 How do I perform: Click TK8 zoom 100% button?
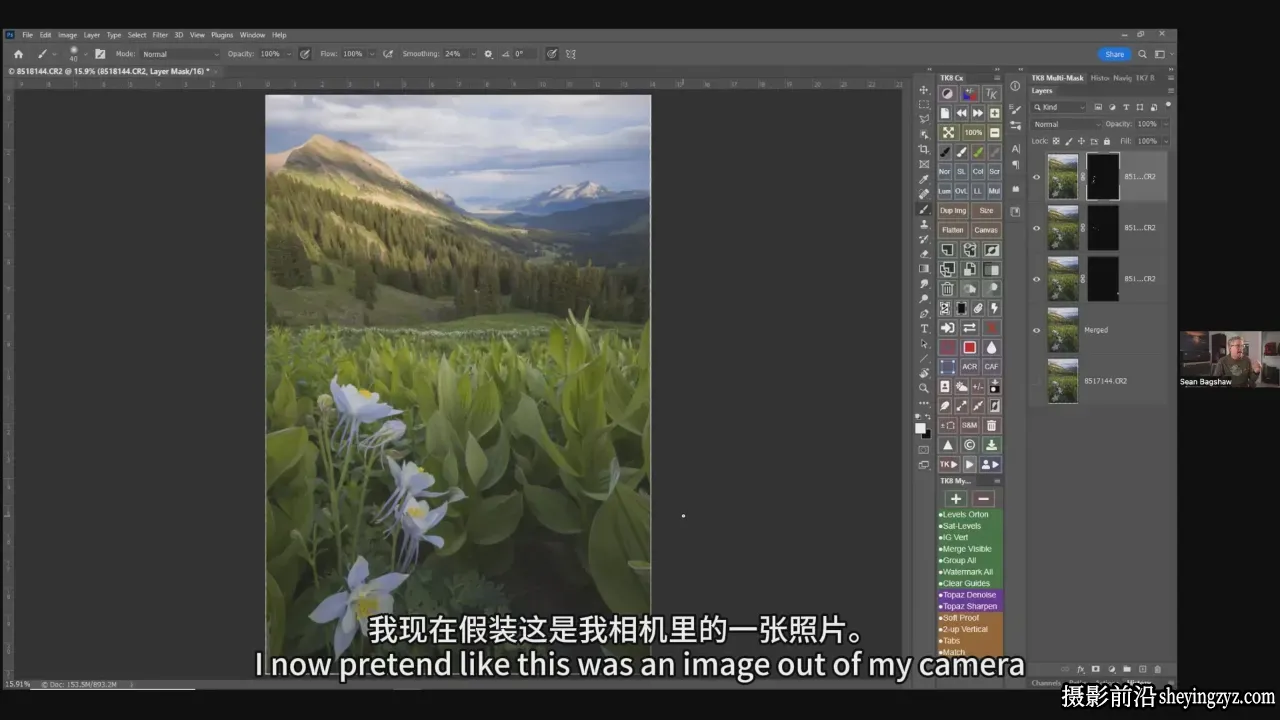click(x=972, y=133)
